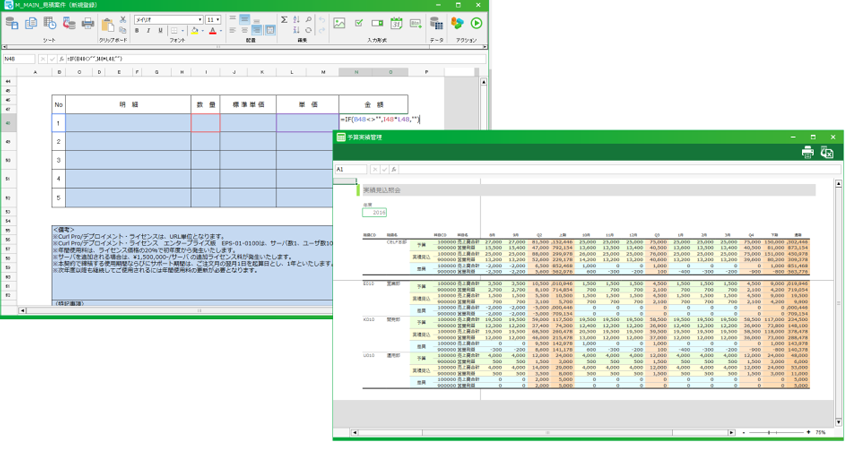850x455 pixels.
Task: Toggle Italic formatting
Action: click(149, 31)
